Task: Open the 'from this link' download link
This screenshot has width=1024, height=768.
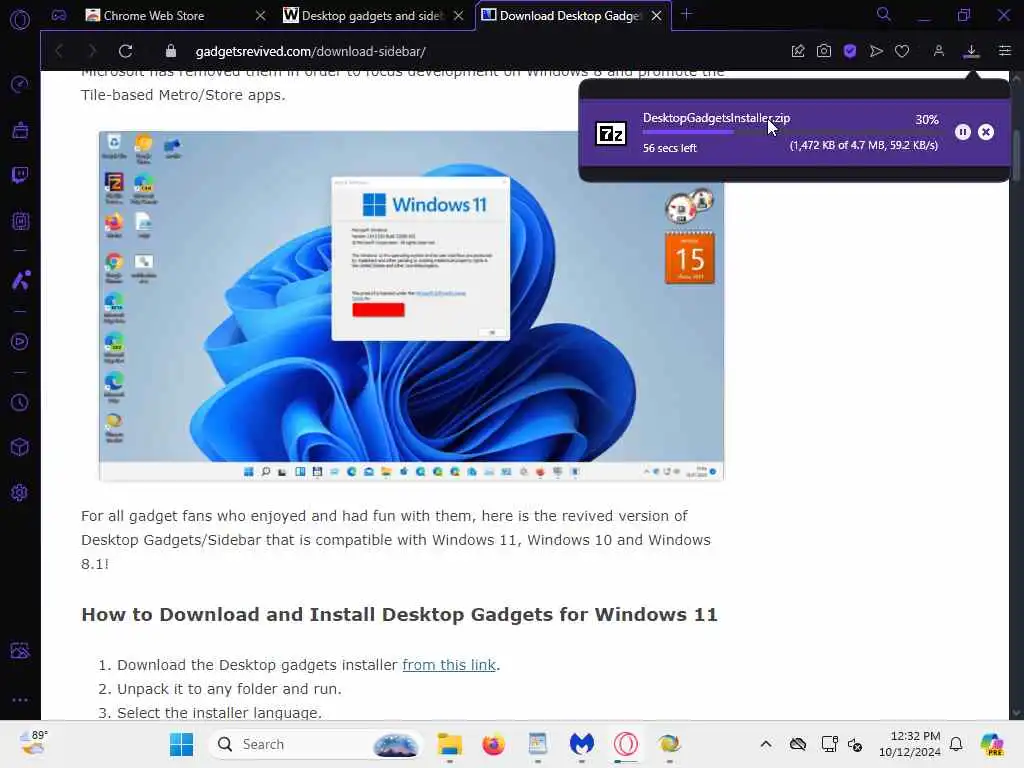Action: pos(449,665)
